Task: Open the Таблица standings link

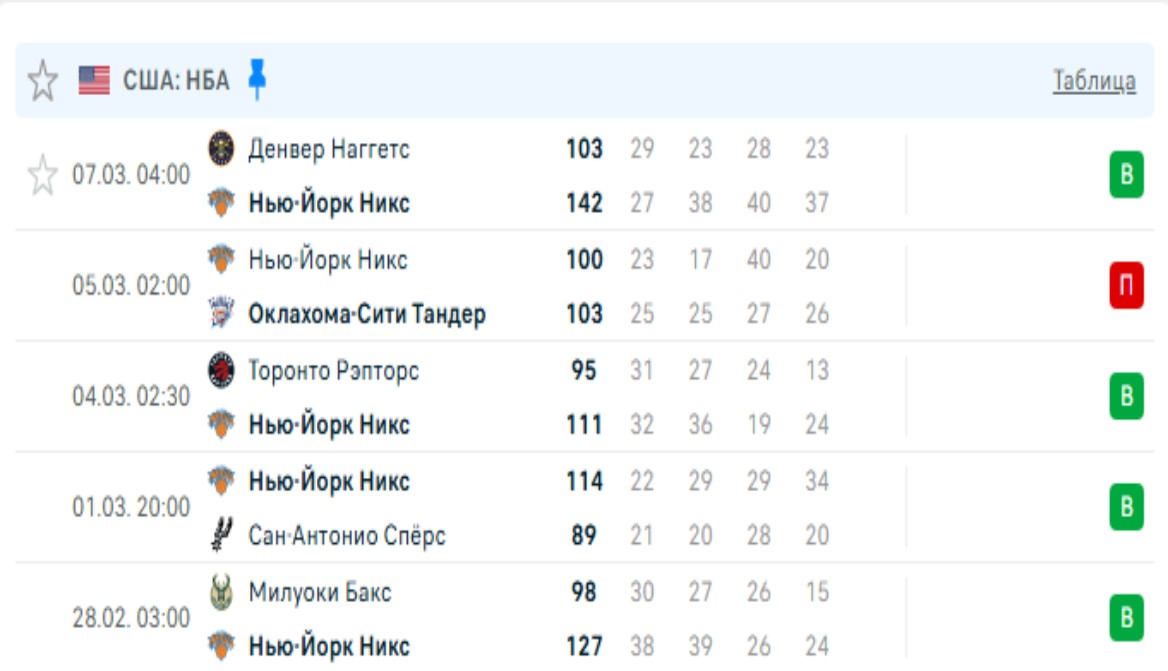Action: 1093,81
